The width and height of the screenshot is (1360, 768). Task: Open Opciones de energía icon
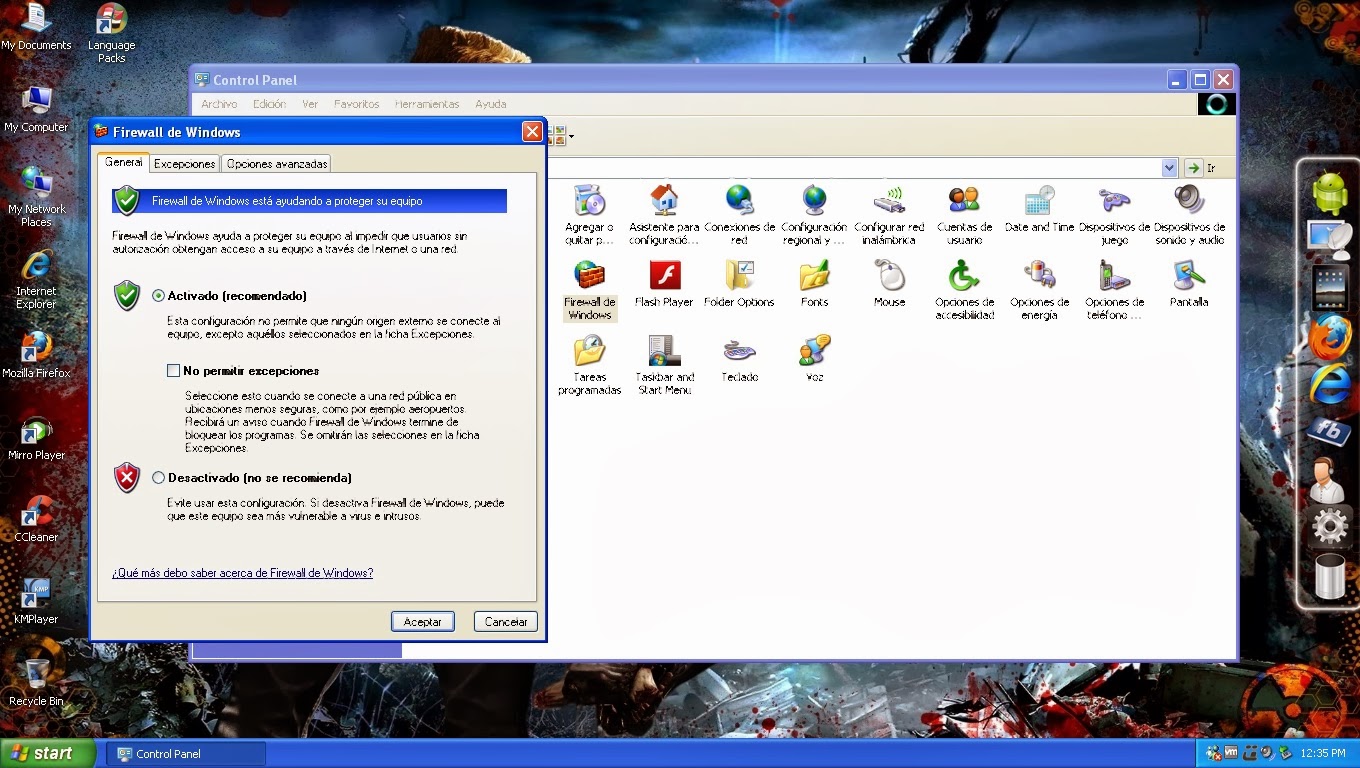coord(1040,290)
